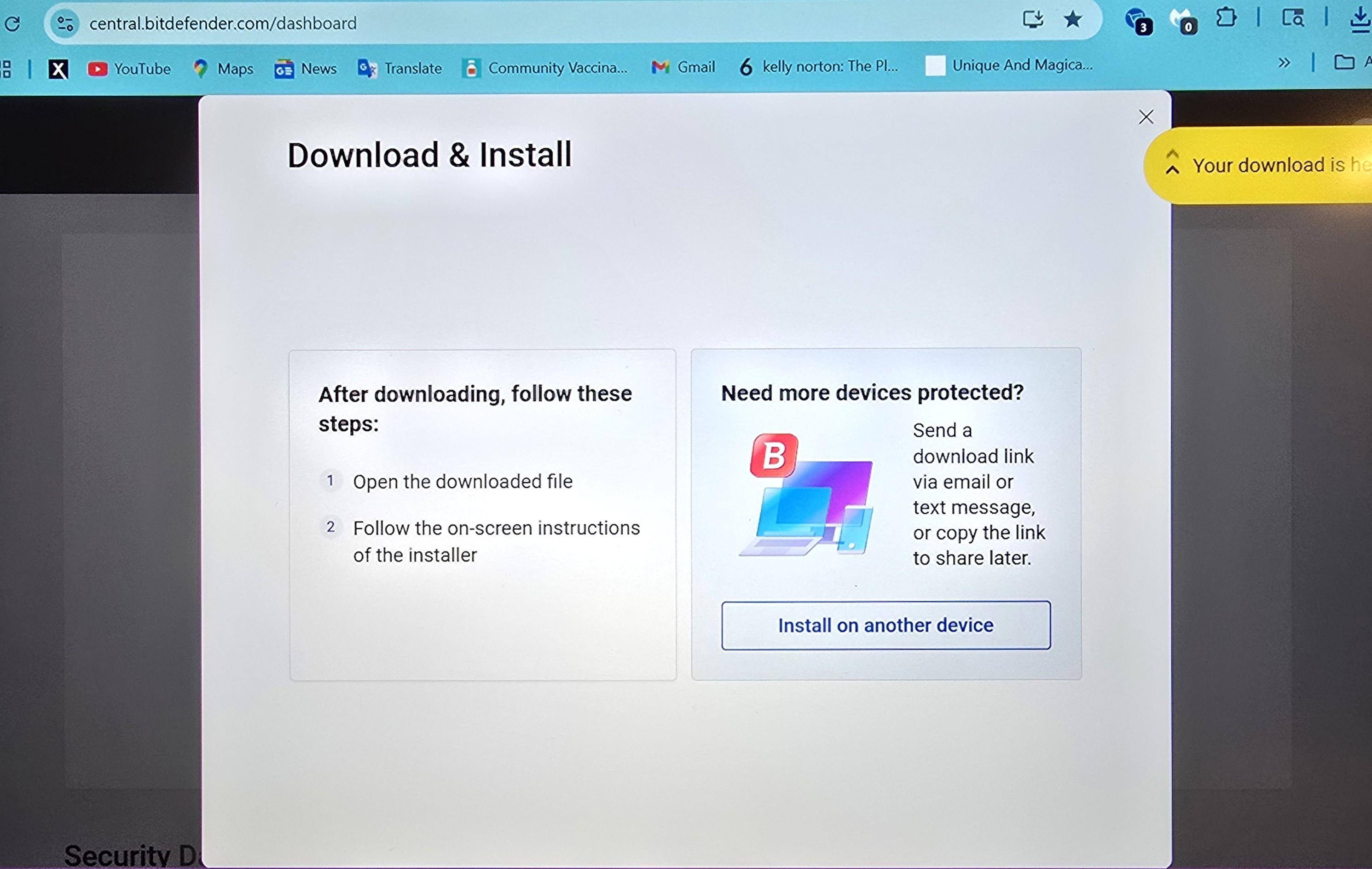Bookmark this page with the star icon
The height and width of the screenshot is (869, 1372).
point(1073,19)
